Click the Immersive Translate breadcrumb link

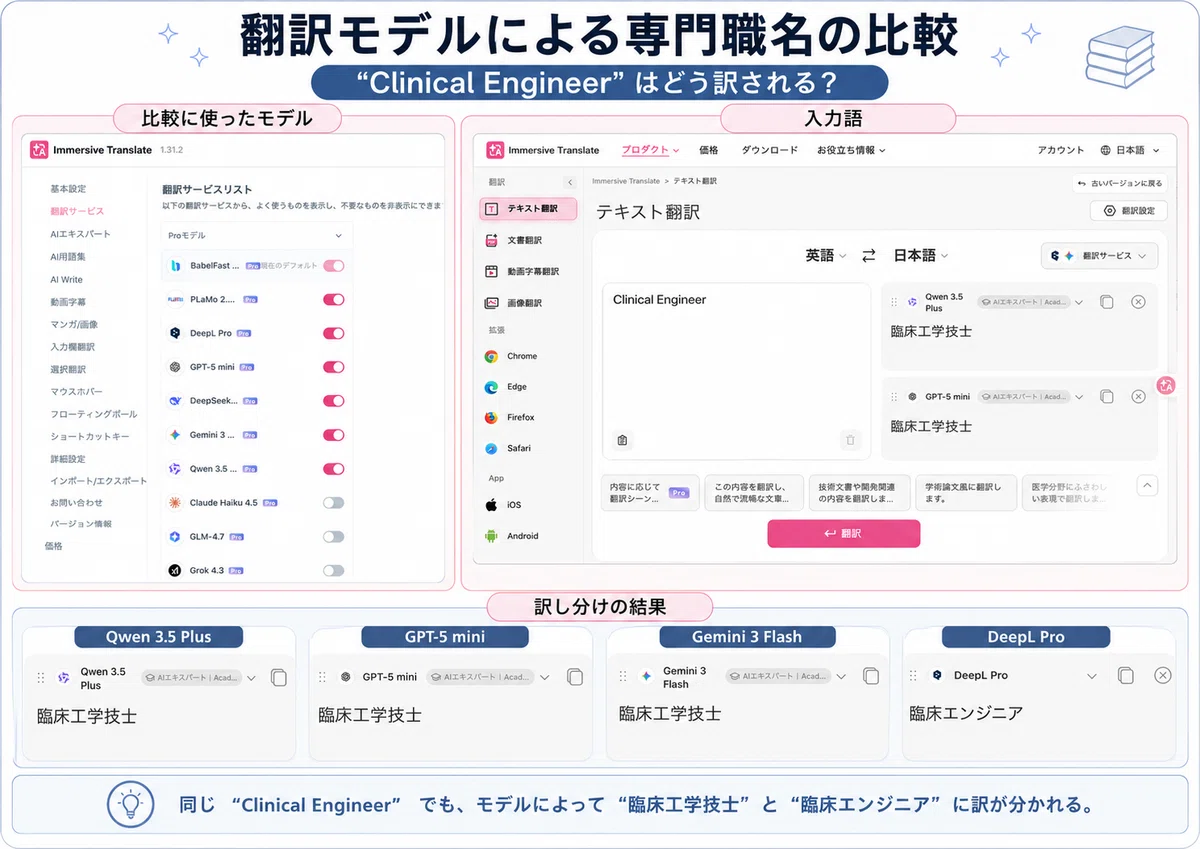[626, 181]
